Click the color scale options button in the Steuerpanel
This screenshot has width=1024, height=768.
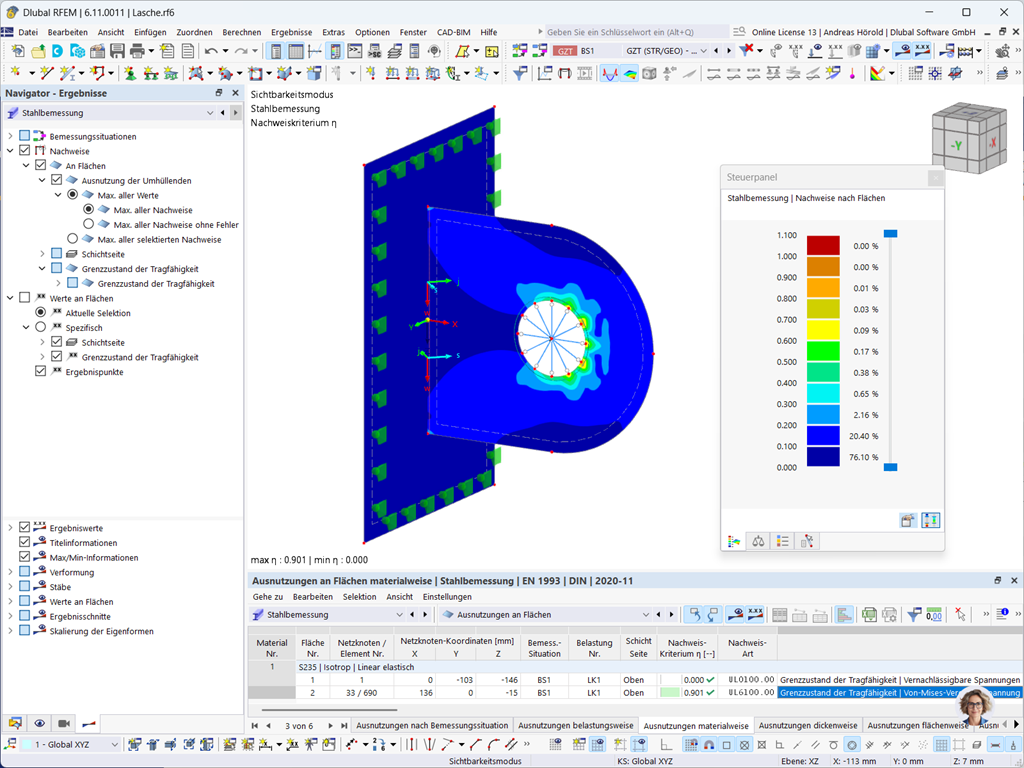tap(930, 520)
